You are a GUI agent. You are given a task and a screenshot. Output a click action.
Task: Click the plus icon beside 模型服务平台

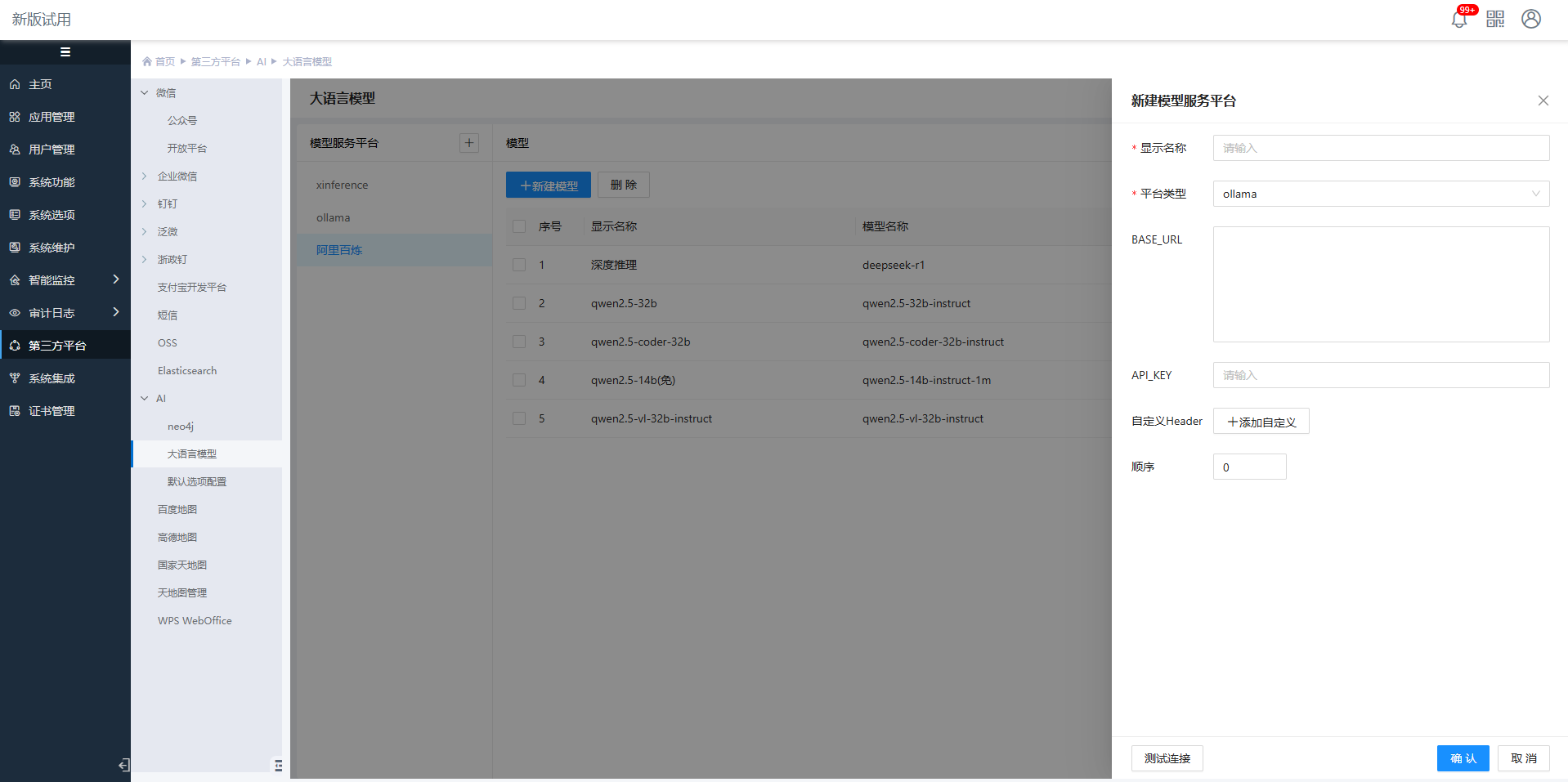coord(469,143)
